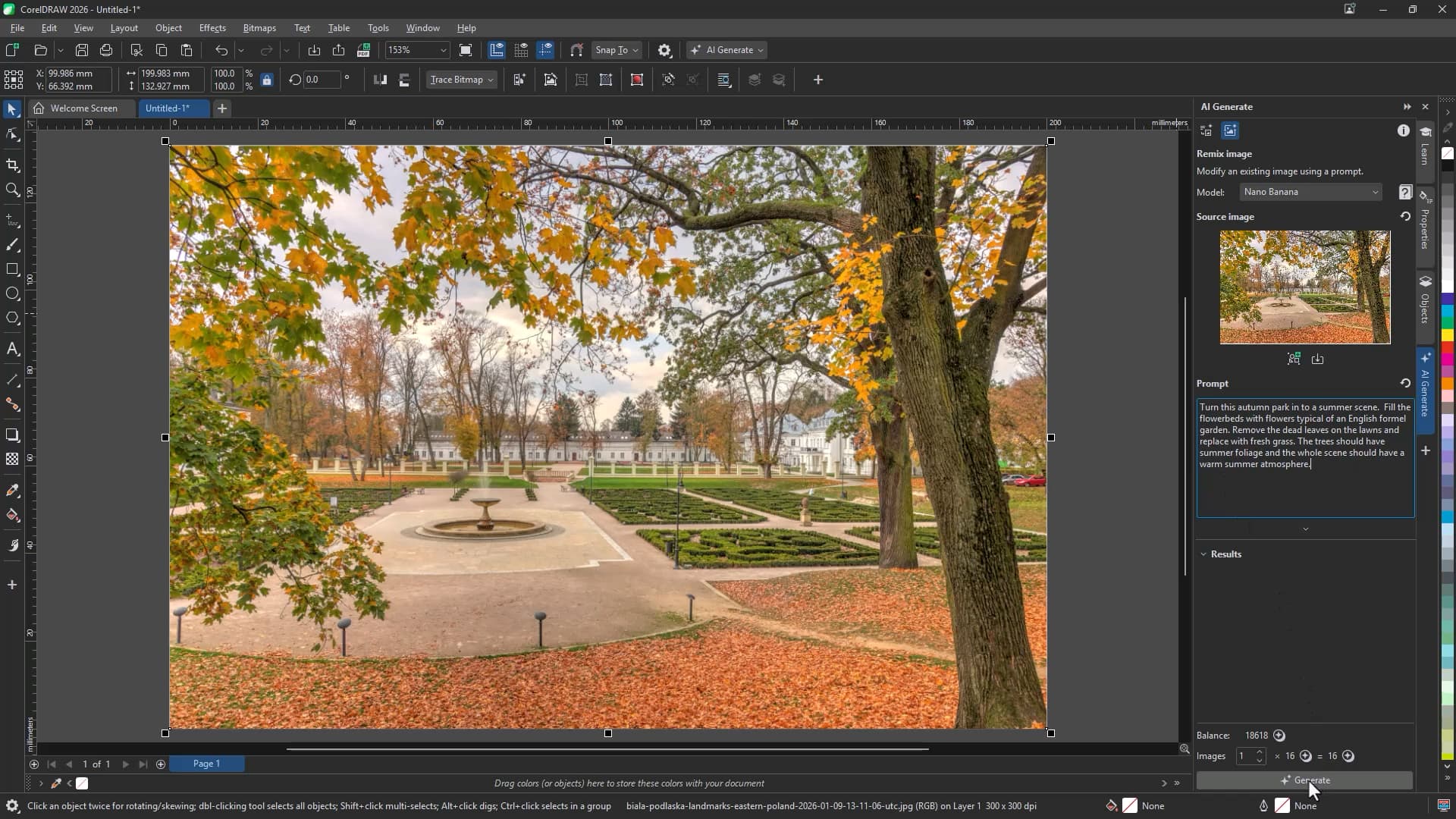This screenshot has height=819, width=1456.
Task: Click the source image thumbnail
Action: click(x=1304, y=287)
